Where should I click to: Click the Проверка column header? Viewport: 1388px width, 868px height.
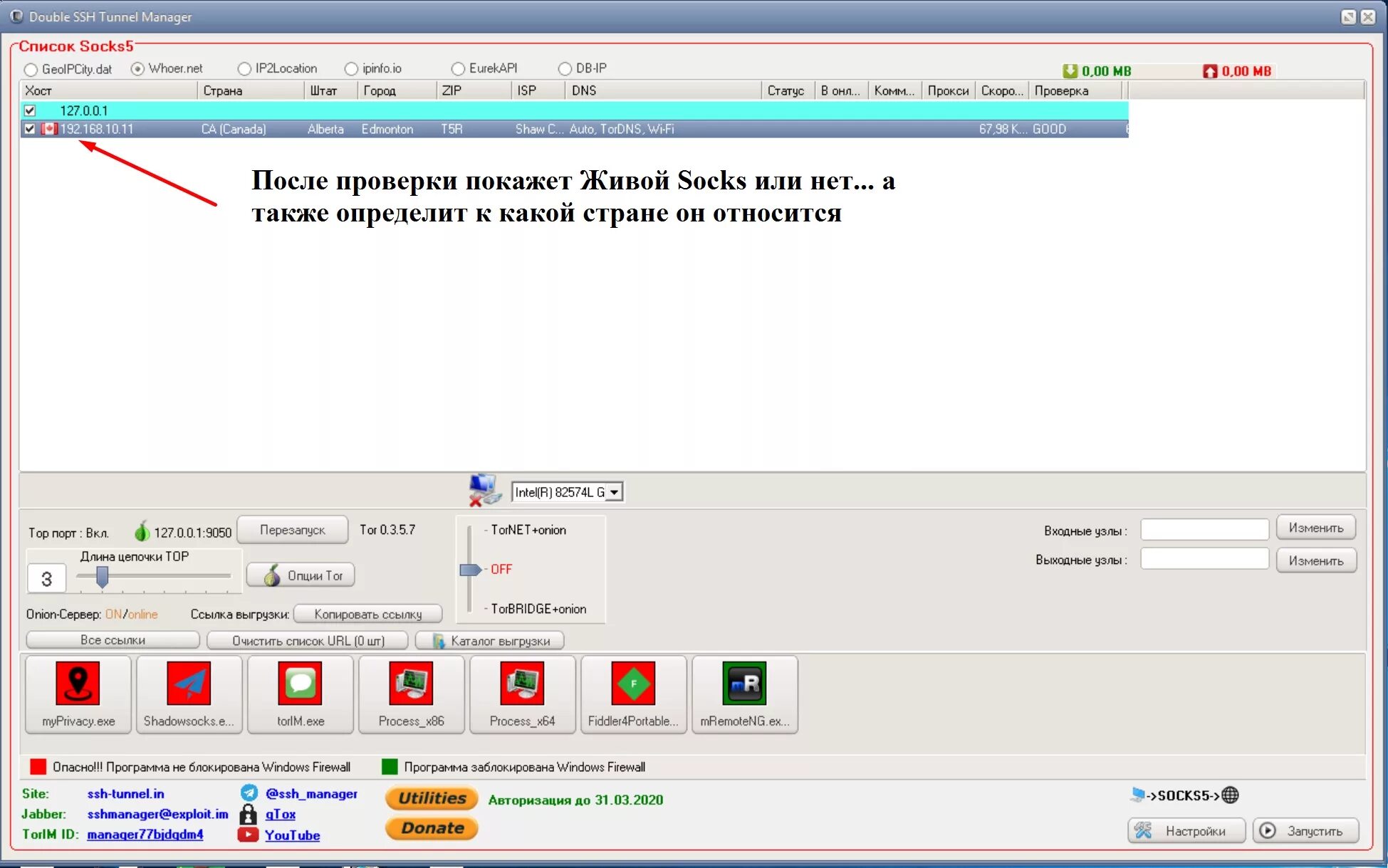(1074, 90)
